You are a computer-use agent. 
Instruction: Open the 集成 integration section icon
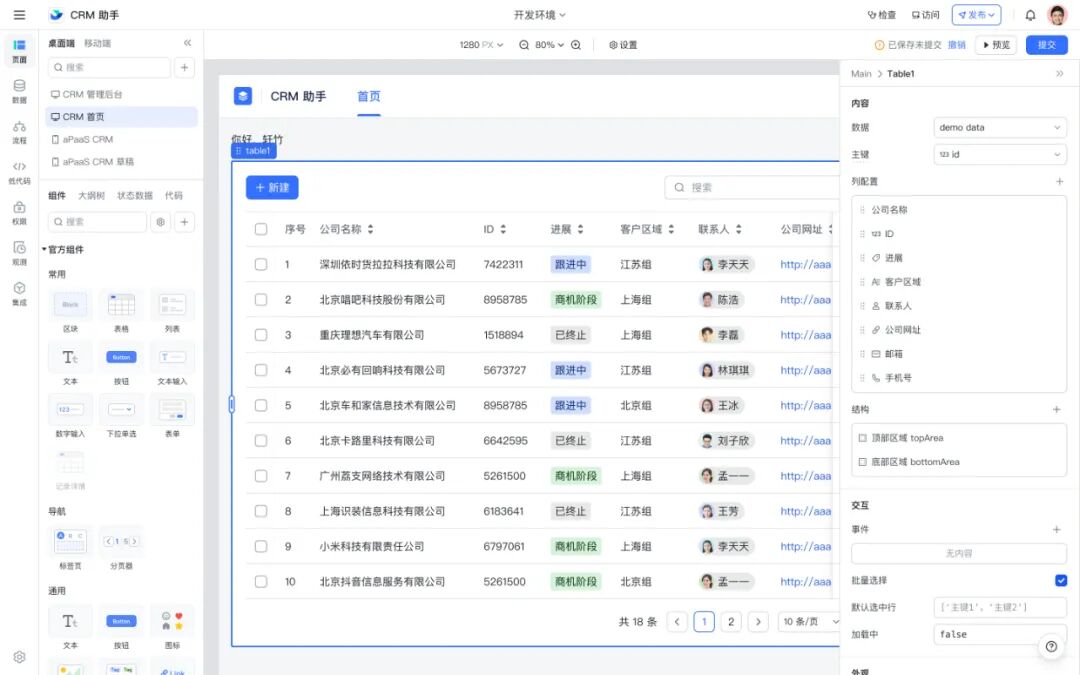(x=19, y=293)
